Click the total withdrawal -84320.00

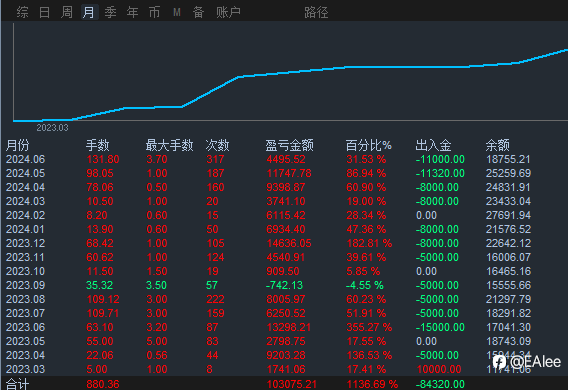click(x=440, y=384)
